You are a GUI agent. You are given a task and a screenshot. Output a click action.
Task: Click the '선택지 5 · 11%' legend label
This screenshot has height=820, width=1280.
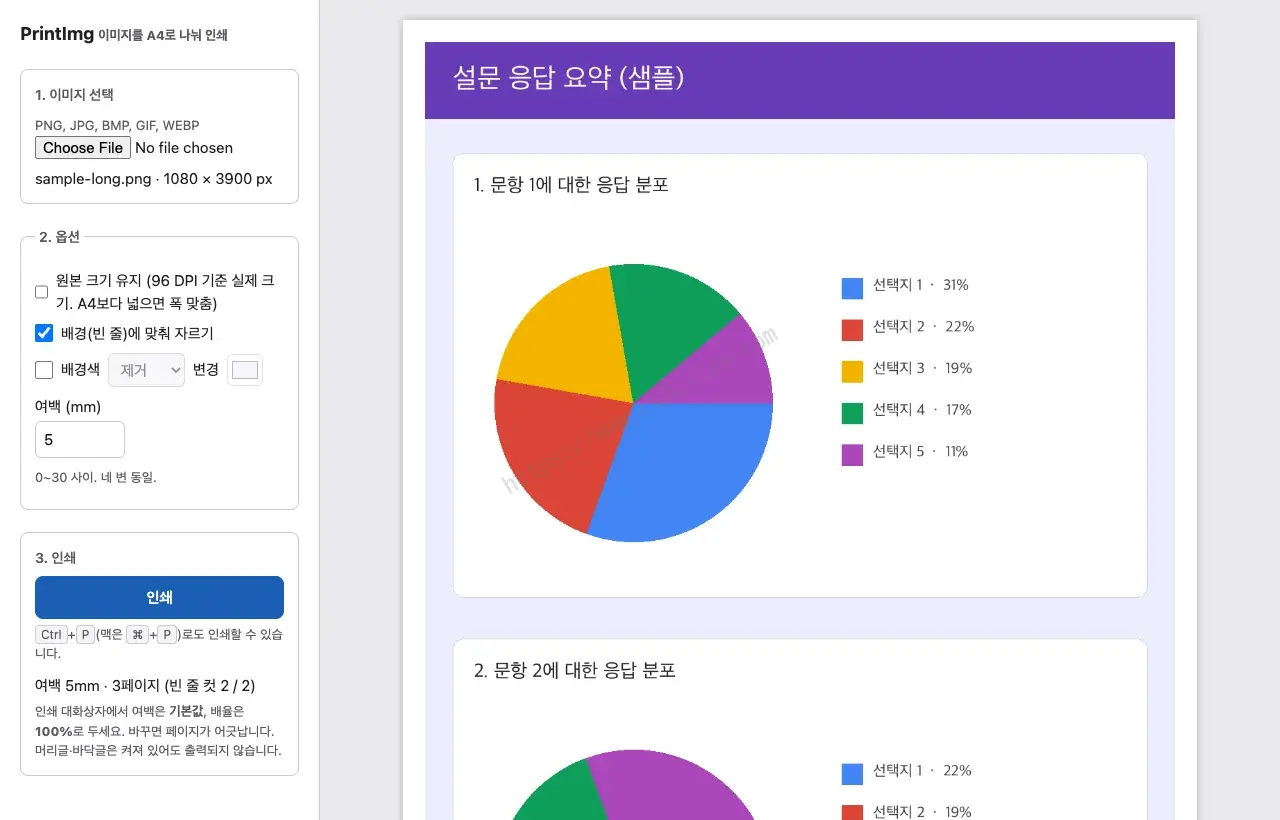point(920,452)
